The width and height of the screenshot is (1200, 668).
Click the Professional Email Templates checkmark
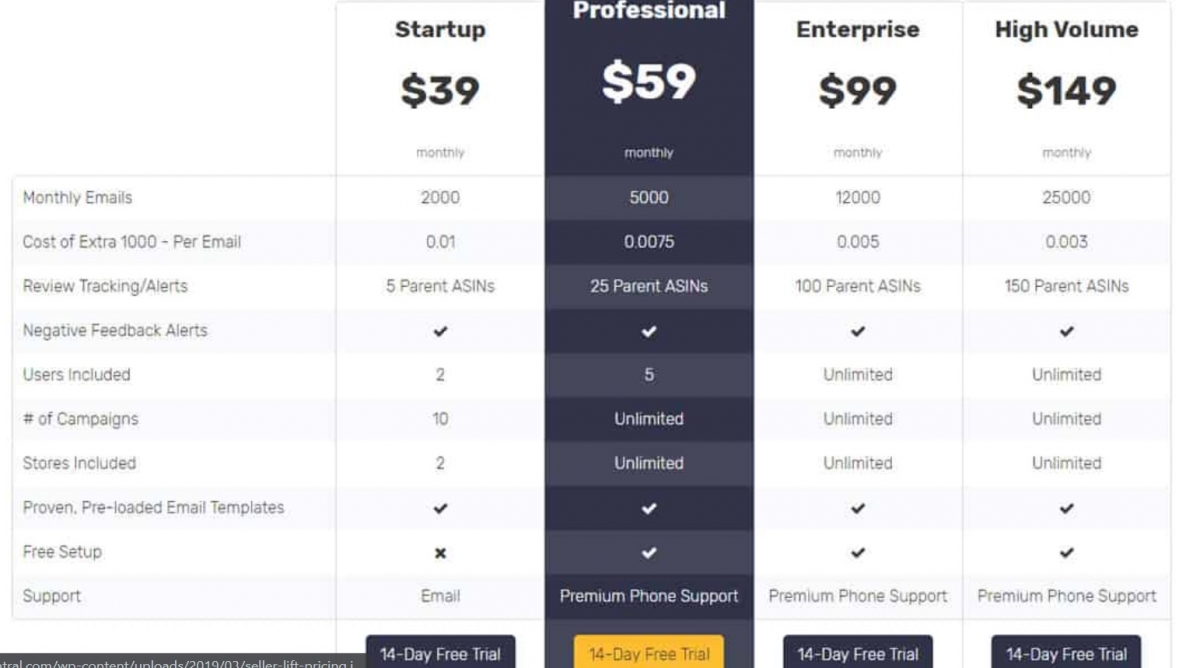649,508
